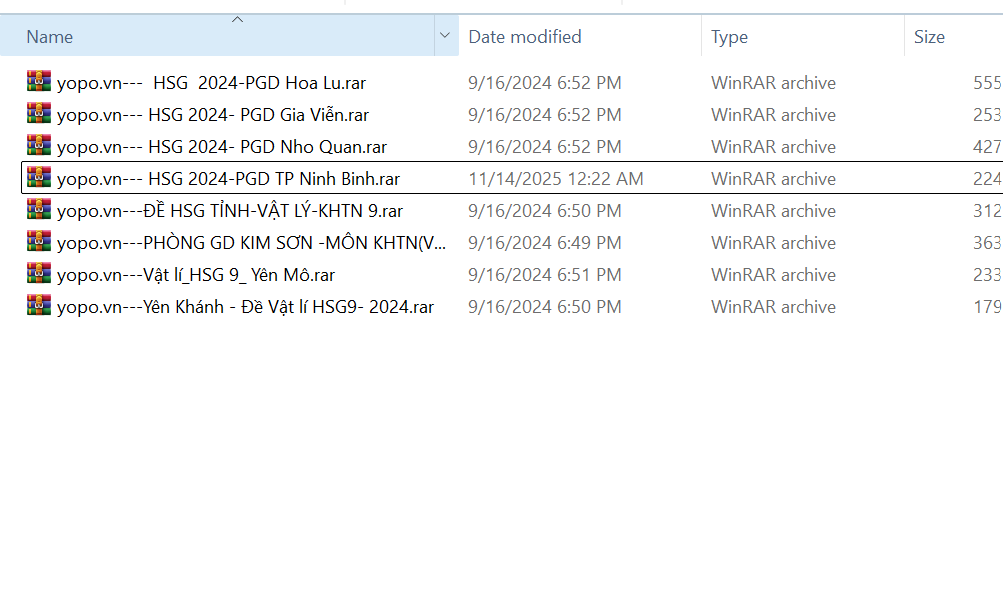Image resolution: width=1003 pixels, height=609 pixels.
Task: Sort files by Date modified column
Action: [x=525, y=37]
